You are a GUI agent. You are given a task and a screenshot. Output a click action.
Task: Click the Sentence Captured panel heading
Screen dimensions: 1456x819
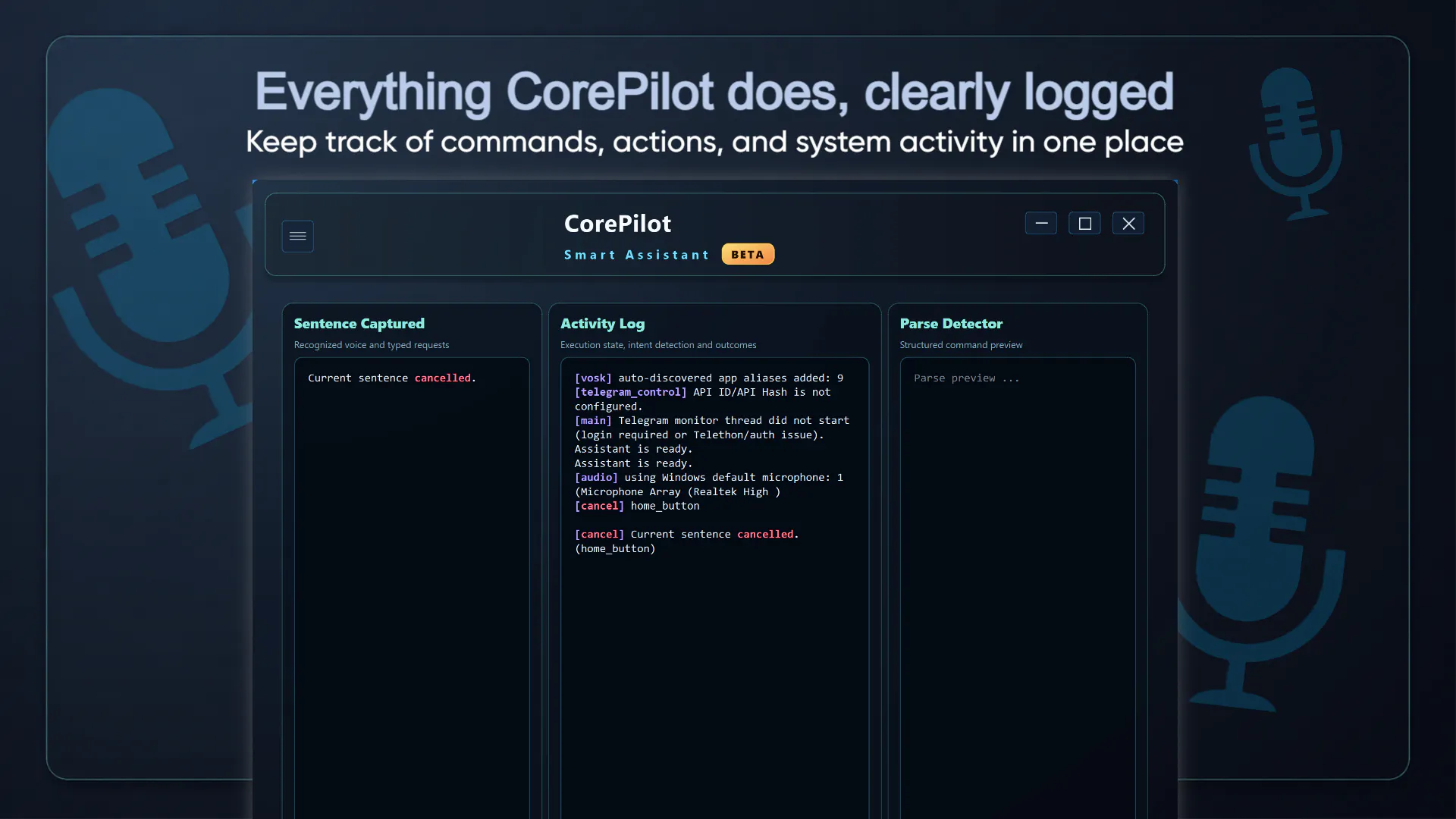[359, 324]
